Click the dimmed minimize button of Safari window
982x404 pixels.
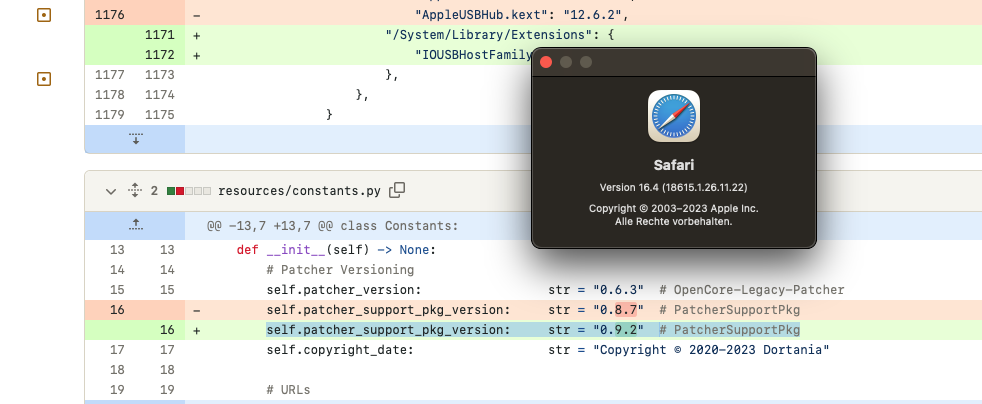566,62
